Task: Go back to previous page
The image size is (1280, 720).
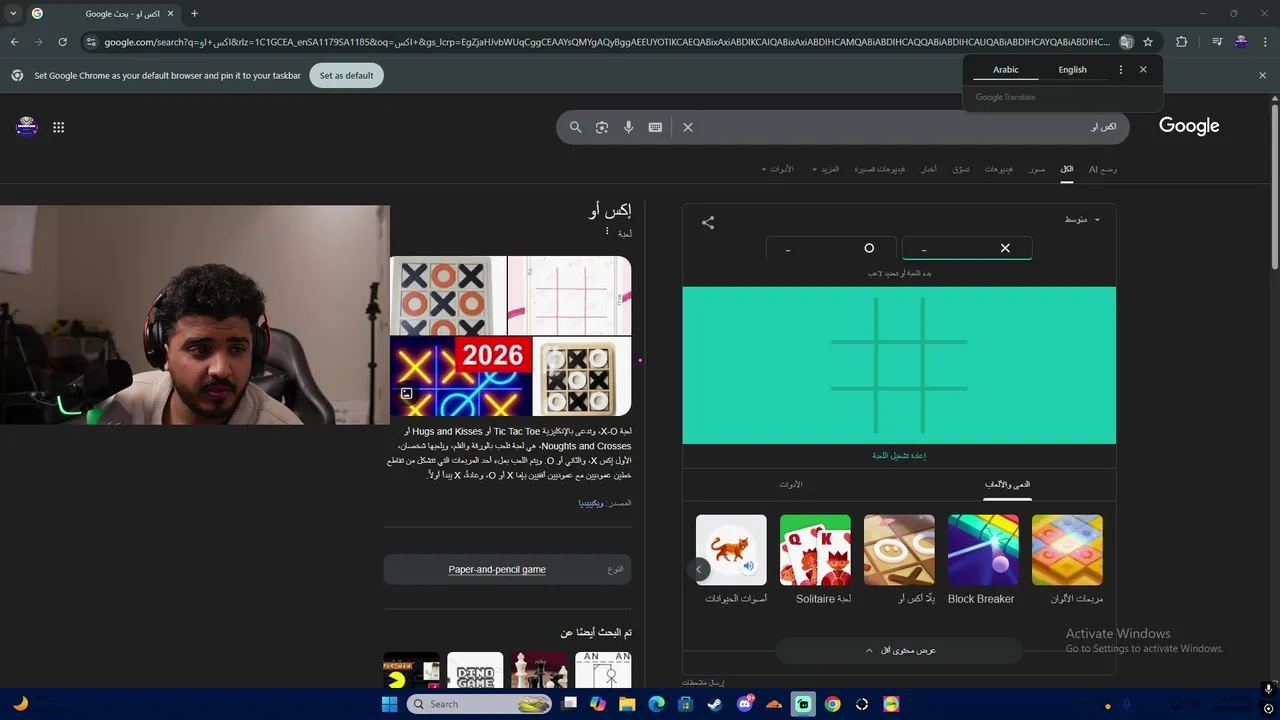Action: (x=14, y=42)
